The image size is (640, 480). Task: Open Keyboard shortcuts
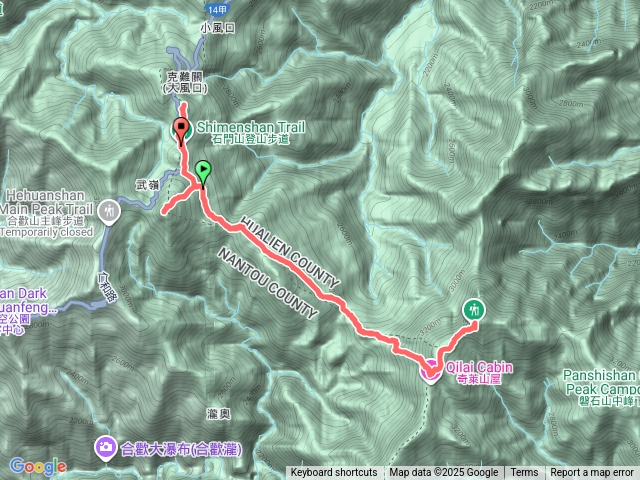point(334,473)
